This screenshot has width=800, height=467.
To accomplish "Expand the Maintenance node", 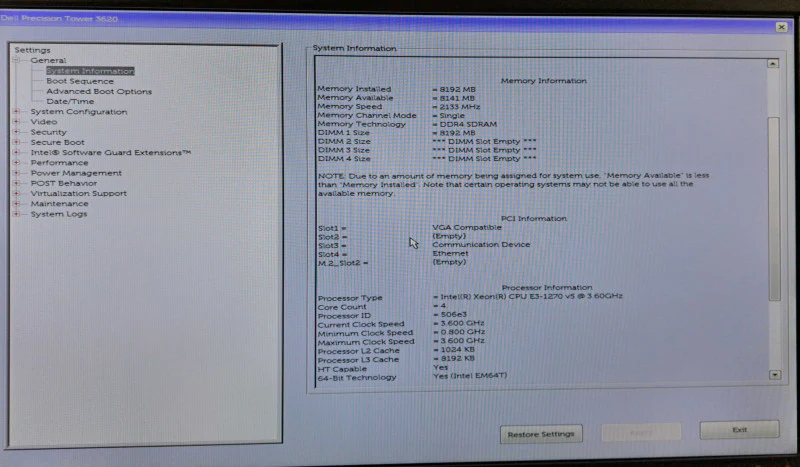I will click(x=16, y=203).
